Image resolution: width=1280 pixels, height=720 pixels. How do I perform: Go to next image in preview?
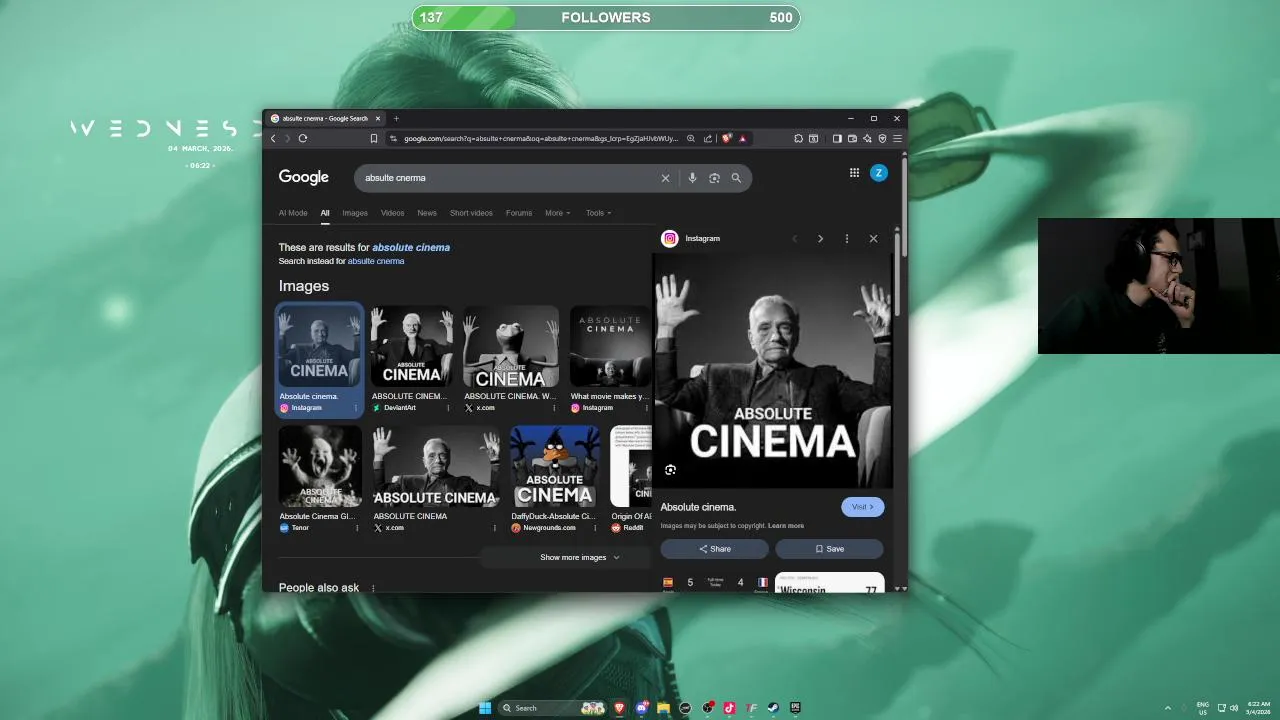(x=820, y=239)
